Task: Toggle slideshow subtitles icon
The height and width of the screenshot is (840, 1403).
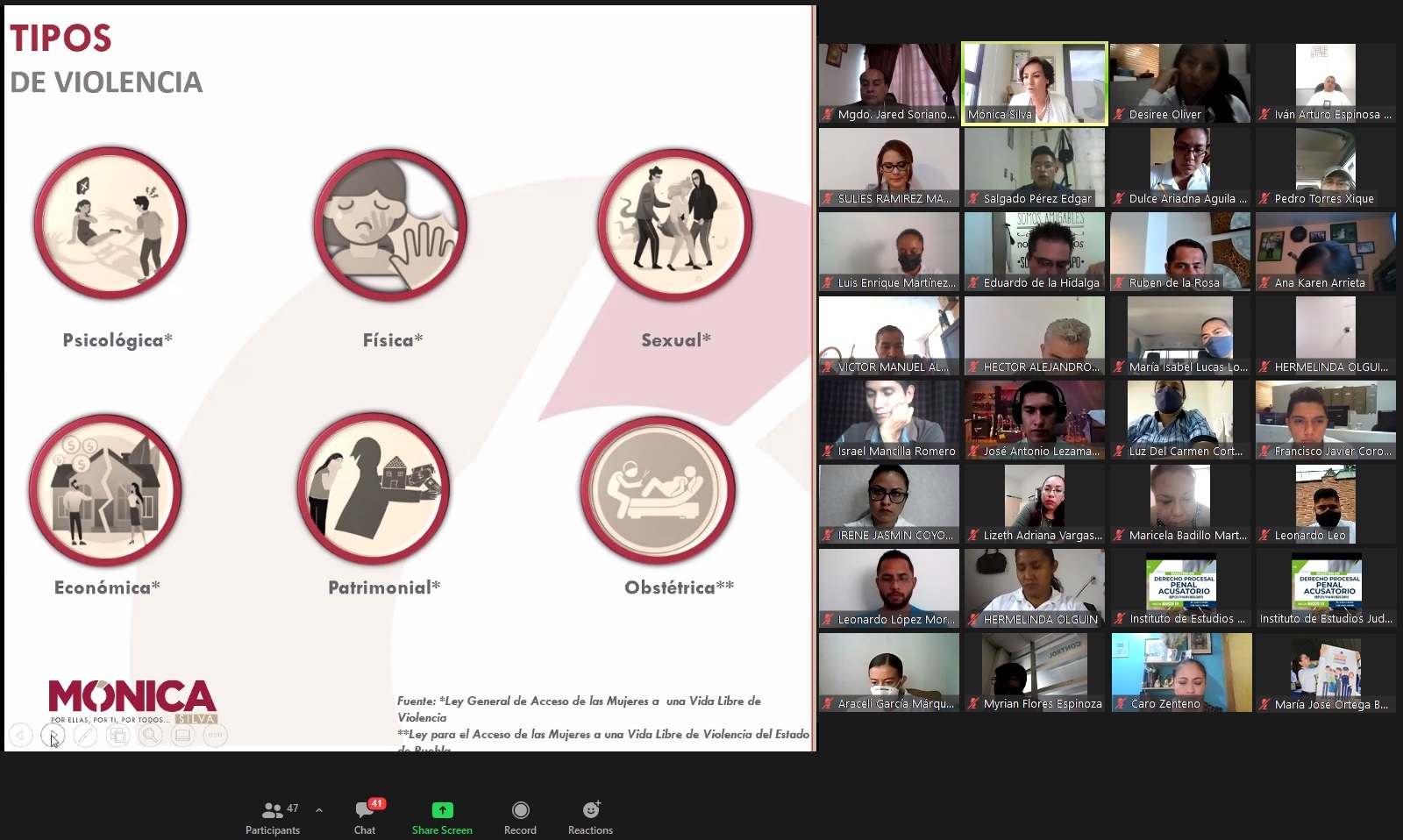Action: [x=182, y=735]
